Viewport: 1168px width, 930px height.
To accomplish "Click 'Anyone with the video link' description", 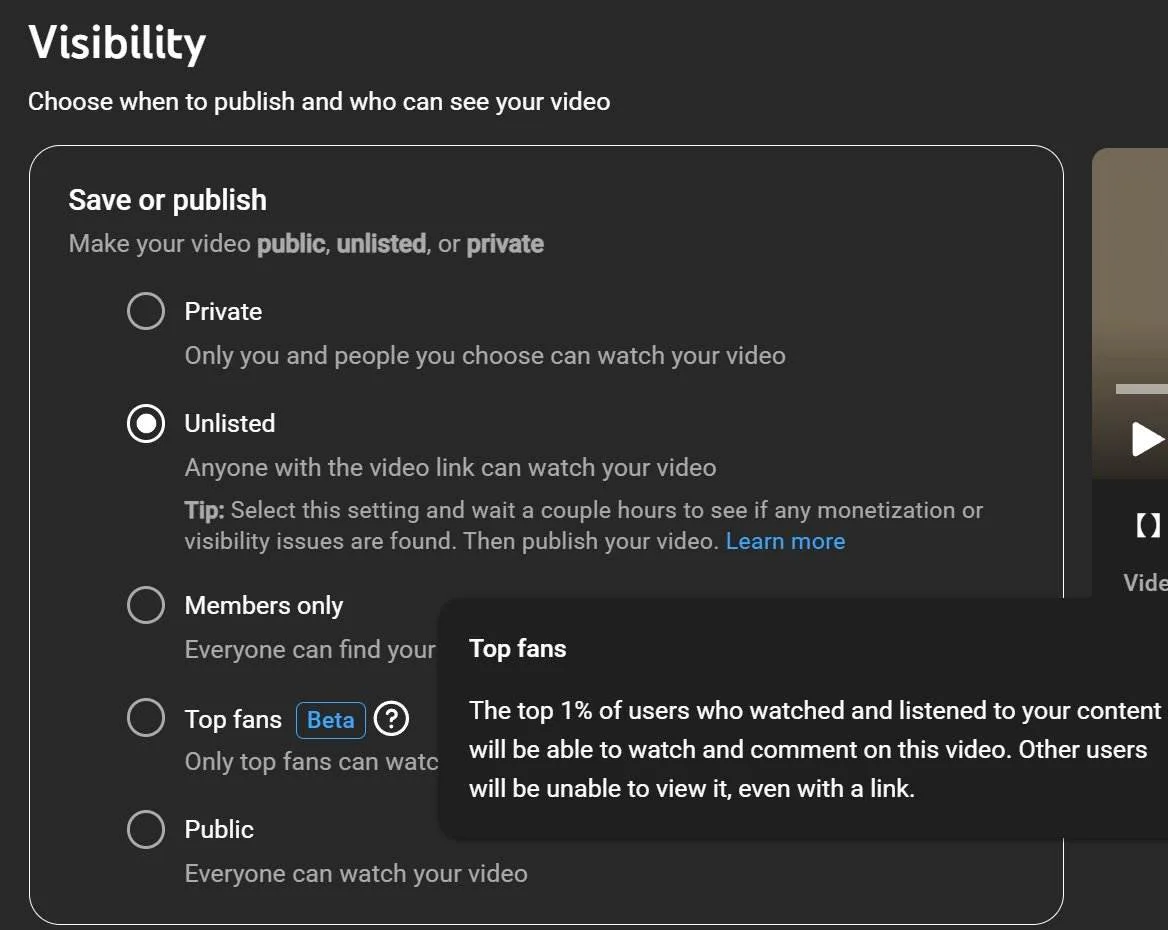I will point(450,467).
